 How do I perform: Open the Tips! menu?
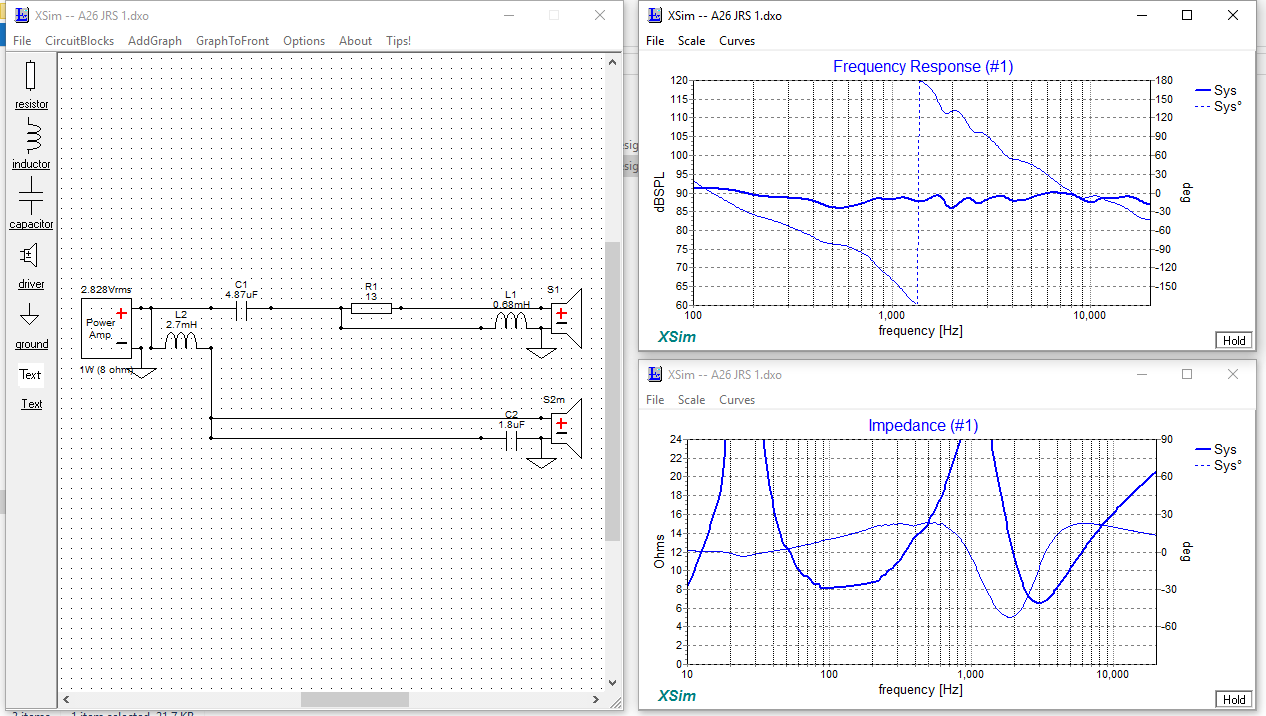398,41
